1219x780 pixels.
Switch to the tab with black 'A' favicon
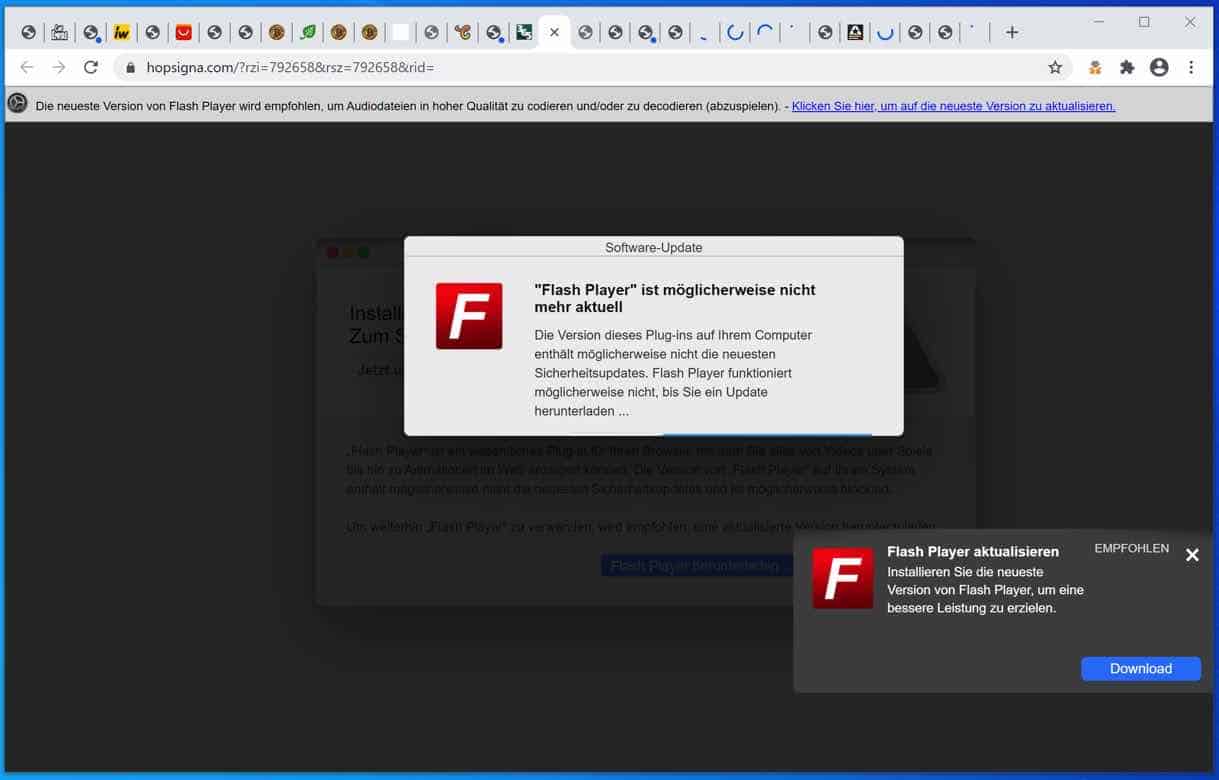pos(855,33)
